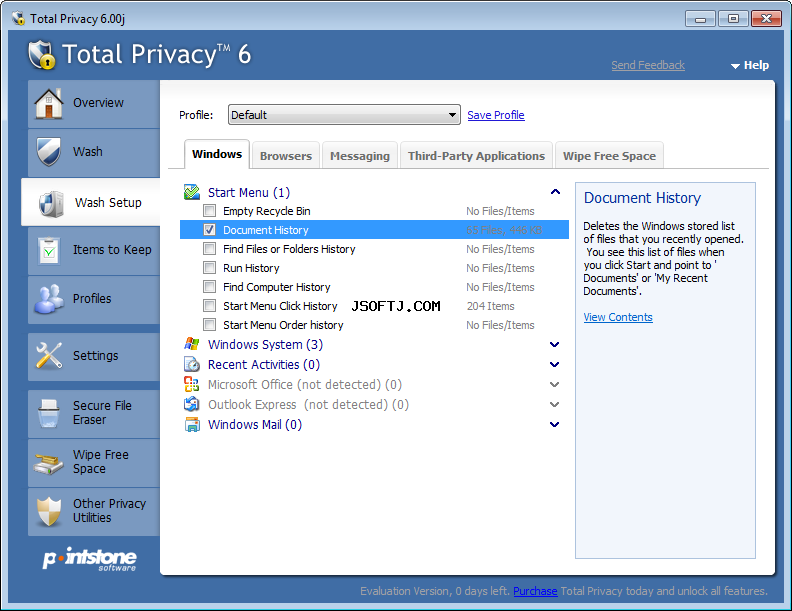Open the Profiles sidebar label
The width and height of the screenshot is (792, 611).
coord(92,298)
